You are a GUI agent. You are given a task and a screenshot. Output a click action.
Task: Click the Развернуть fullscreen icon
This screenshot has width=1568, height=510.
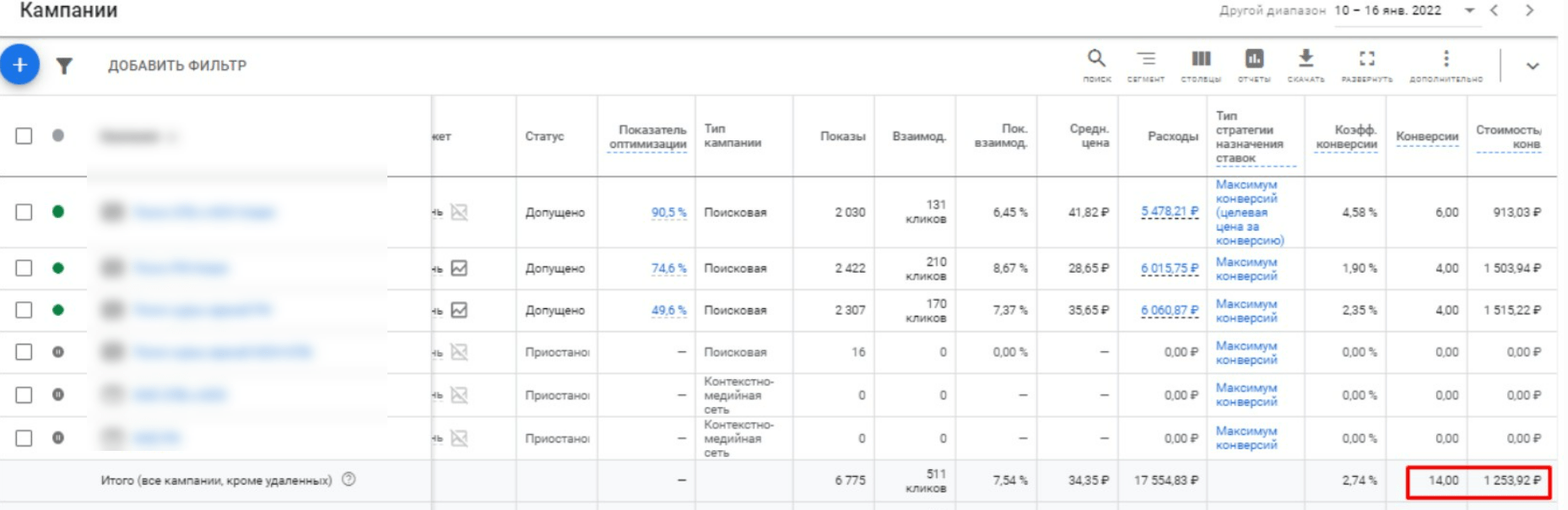(1366, 65)
